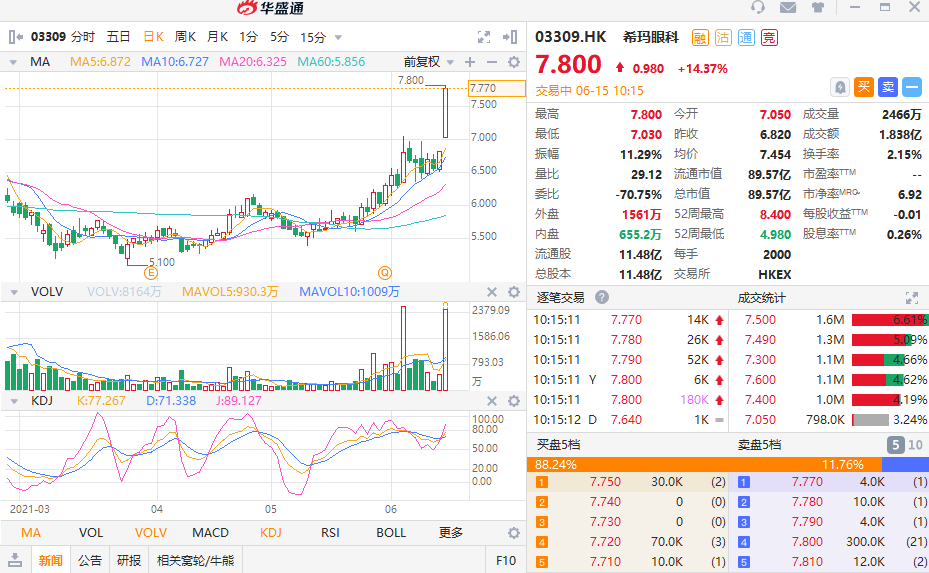Image resolution: width=929 pixels, height=573 pixels.
Task: Switch to the 周K weekly chart tab
Action: coord(185,37)
